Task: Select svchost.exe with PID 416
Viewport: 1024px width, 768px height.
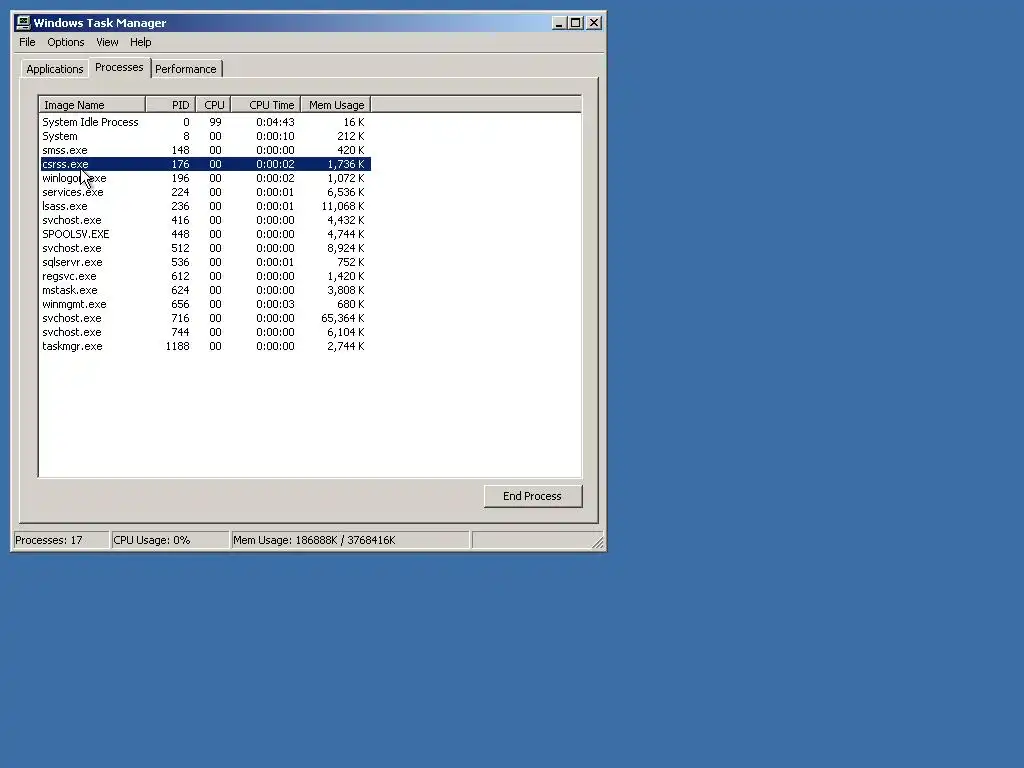Action: point(205,220)
